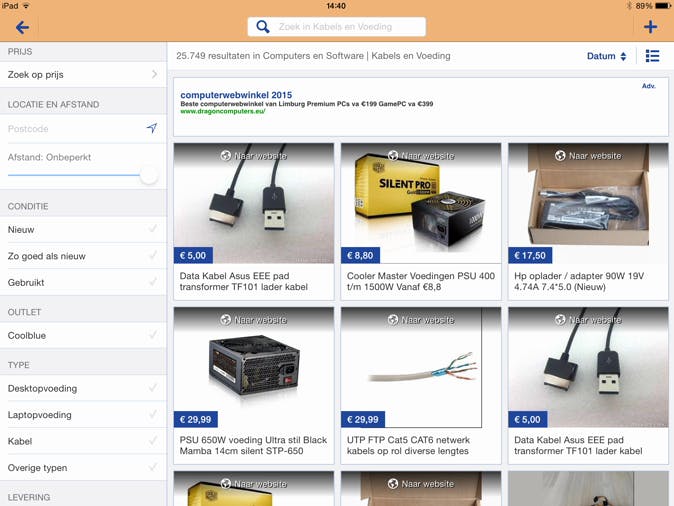This screenshot has width=674, height=506.
Task: Open the Silent Pro PSU photo
Action: (421, 203)
